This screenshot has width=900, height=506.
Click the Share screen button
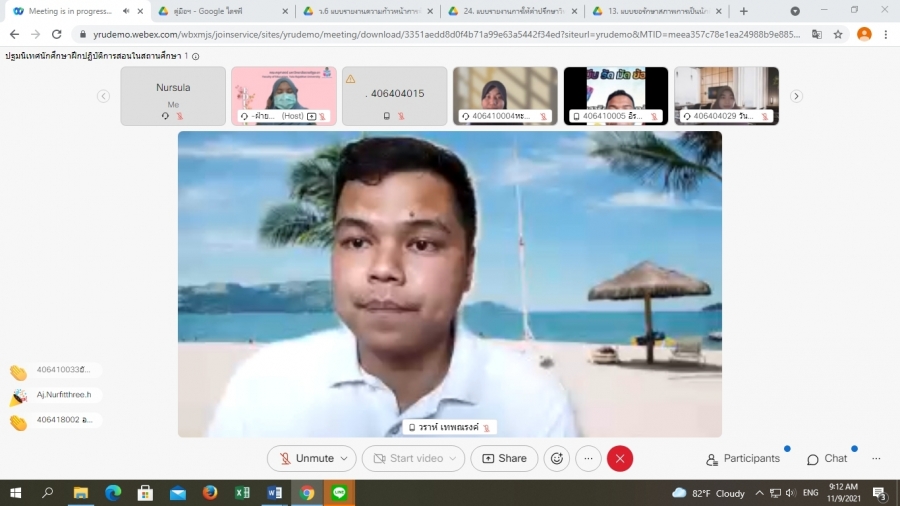click(x=504, y=458)
